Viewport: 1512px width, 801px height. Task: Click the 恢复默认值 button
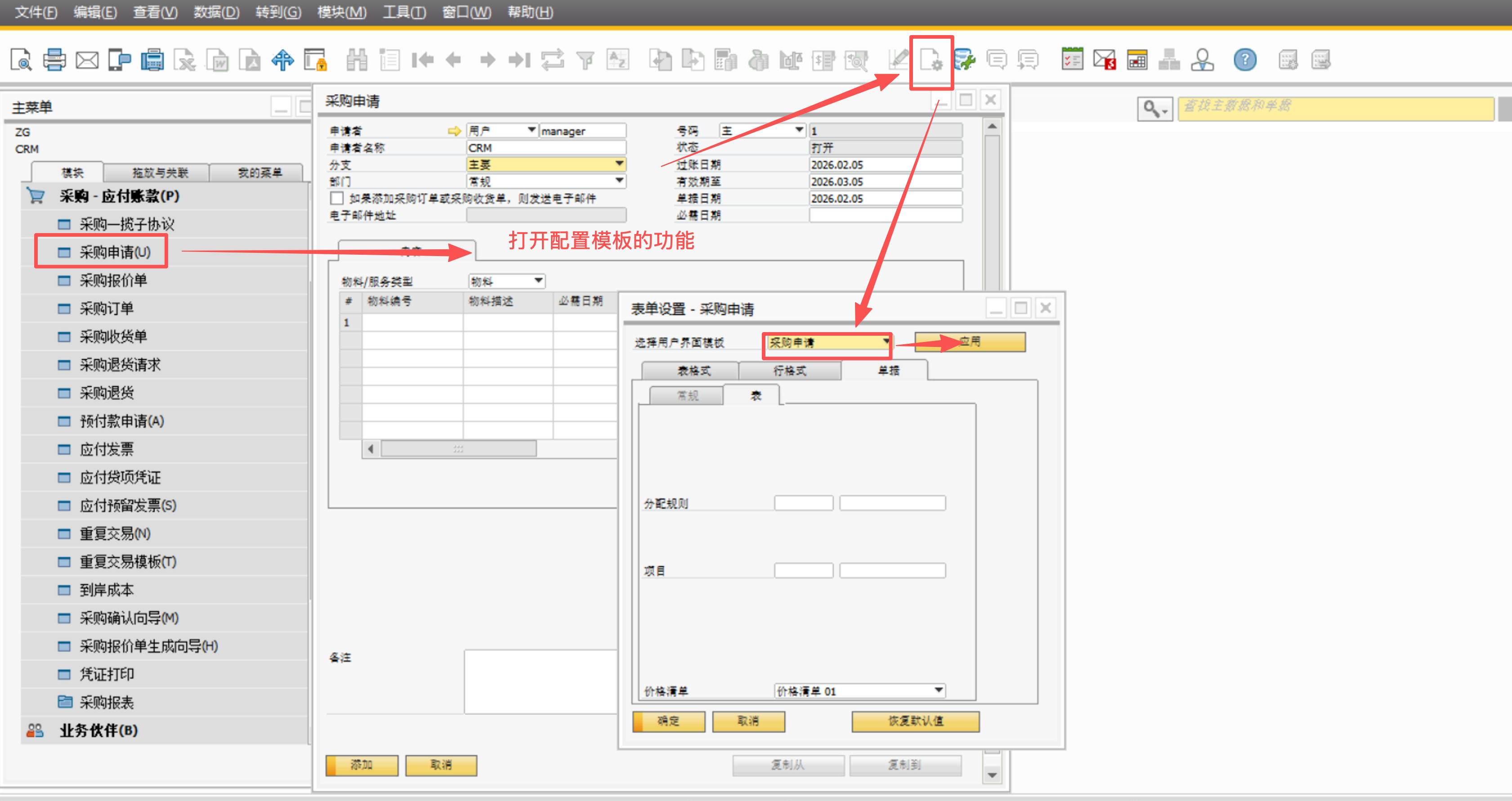tap(915, 721)
